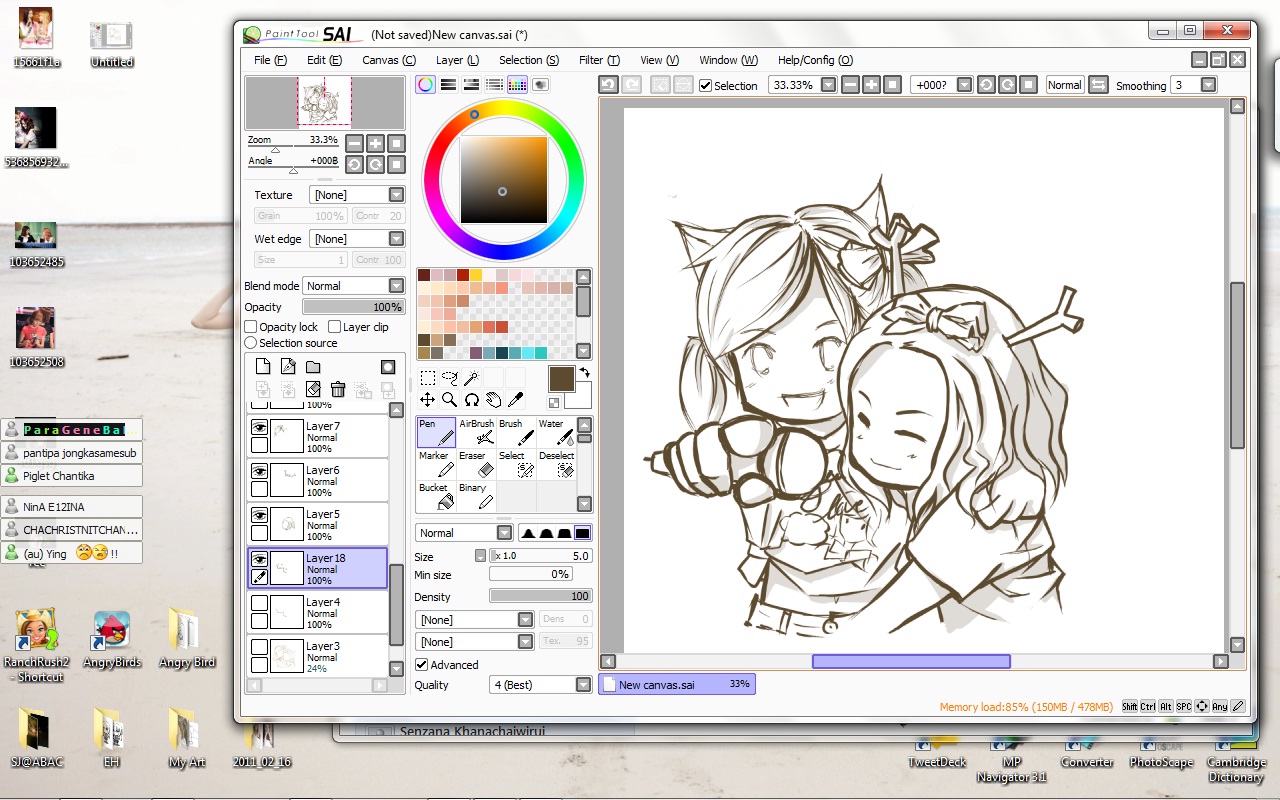Select the eyedropper color picker tool
Image resolution: width=1280 pixels, height=800 pixels.
click(515, 400)
